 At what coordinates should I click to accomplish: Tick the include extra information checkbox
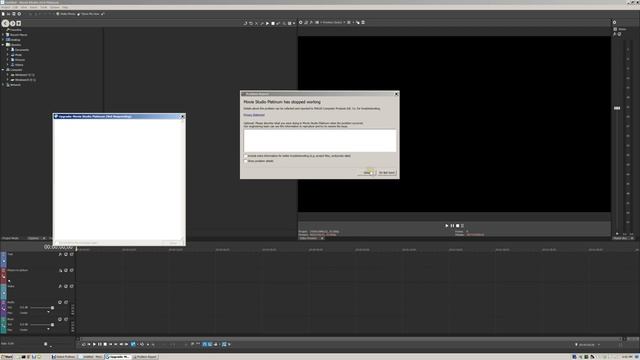246,156
